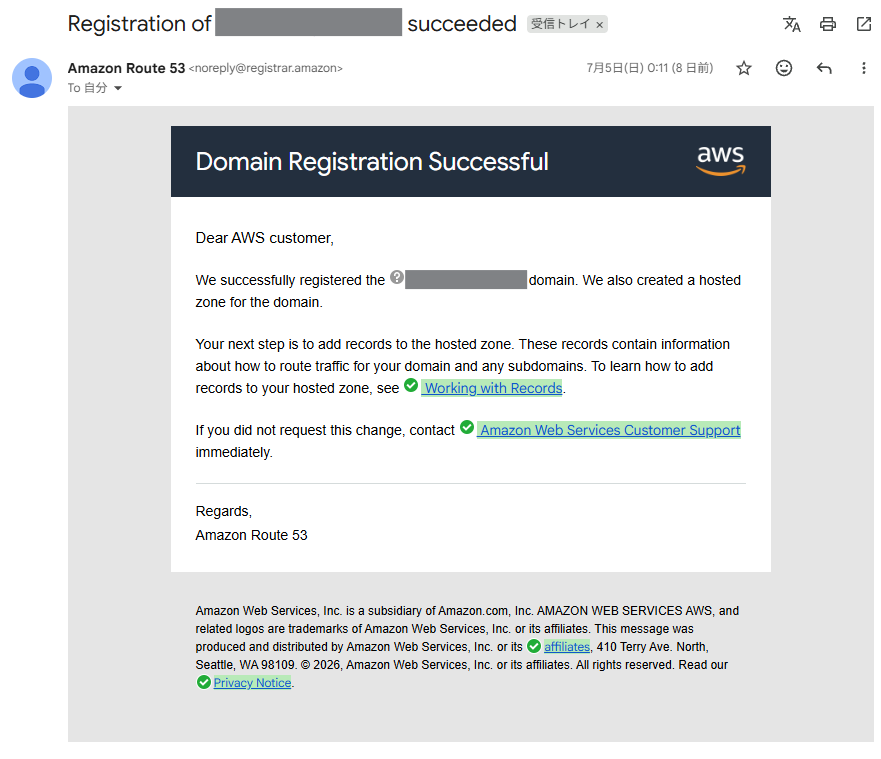The height and width of the screenshot is (759, 881).
Task: Print this email with the printer icon
Action: (x=828, y=24)
